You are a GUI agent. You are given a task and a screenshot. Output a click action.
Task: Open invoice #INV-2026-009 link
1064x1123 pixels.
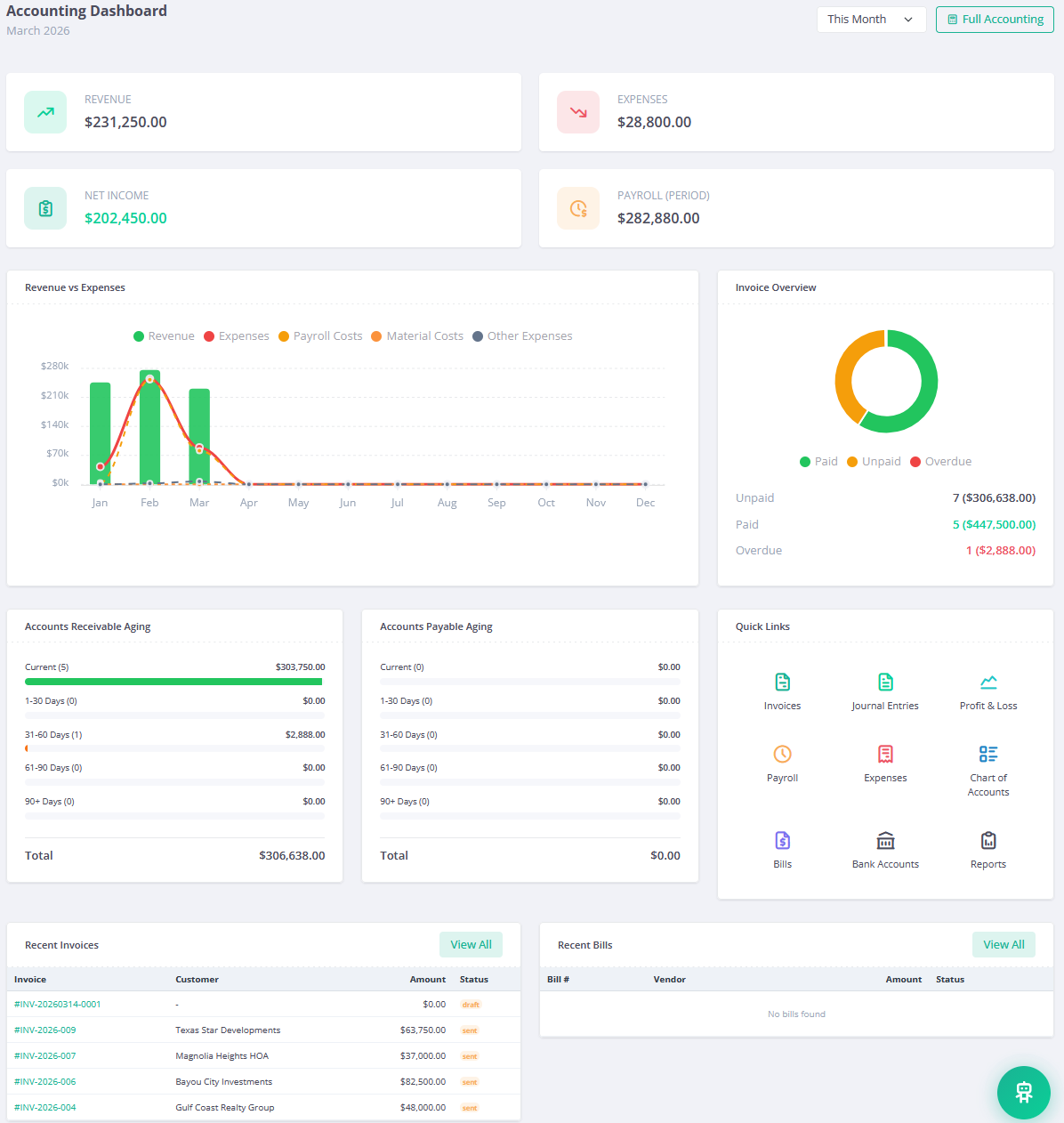coord(44,1030)
